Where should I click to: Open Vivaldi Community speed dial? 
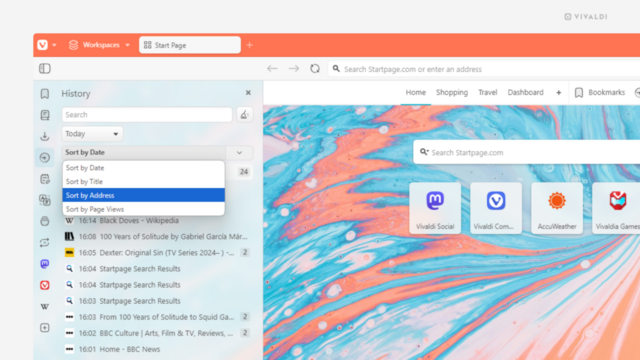point(496,208)
